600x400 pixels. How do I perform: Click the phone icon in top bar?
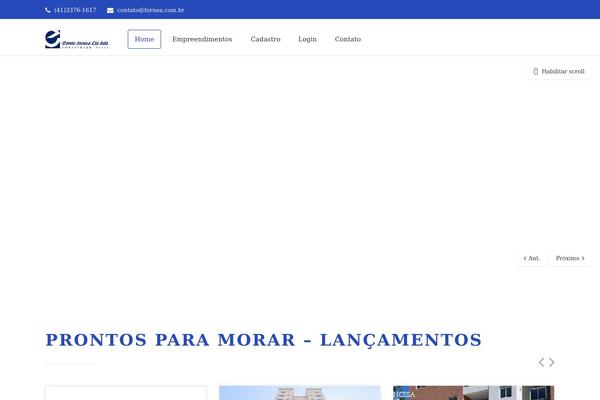point(48,10)
